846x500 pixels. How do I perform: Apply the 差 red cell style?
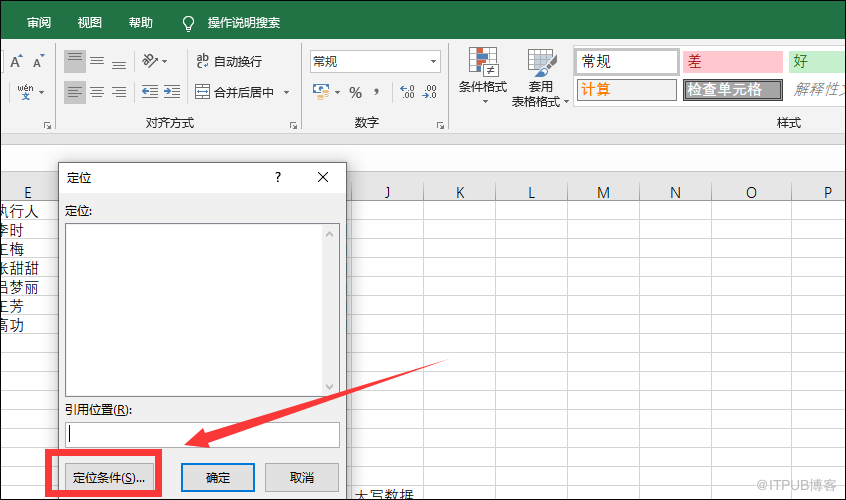(731, 61)
